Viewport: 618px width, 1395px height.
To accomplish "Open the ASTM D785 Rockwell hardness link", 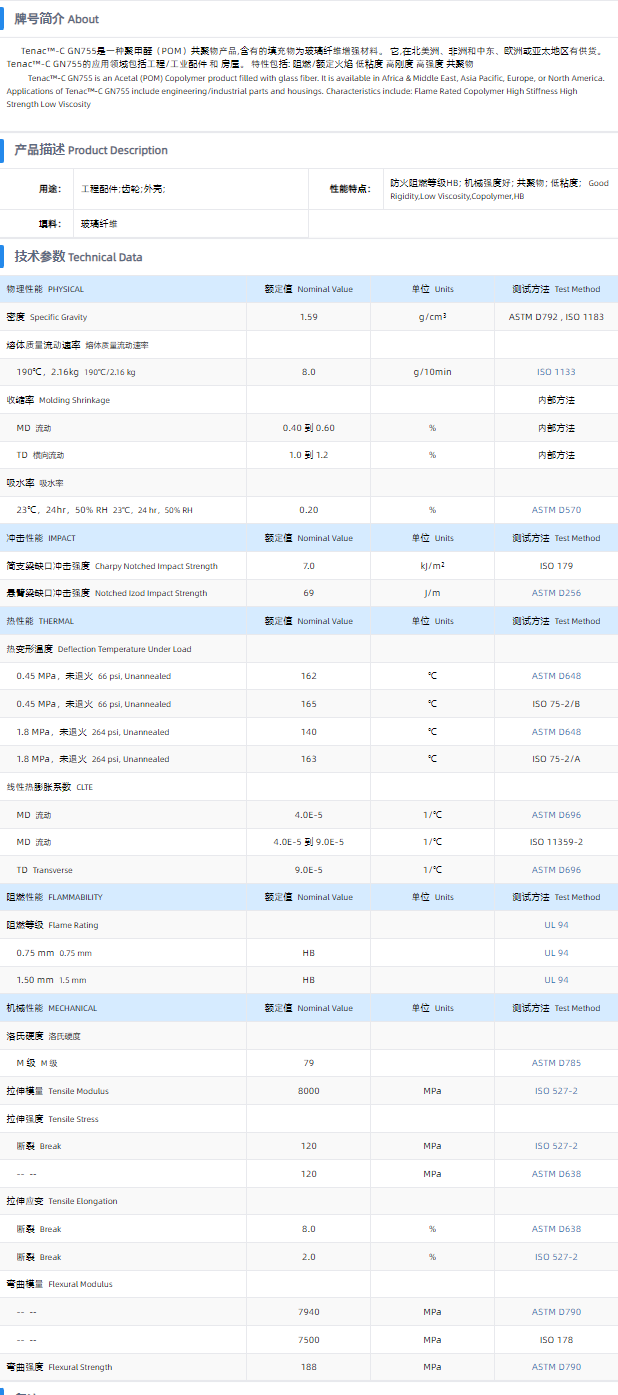I will tap(556, 1063).
